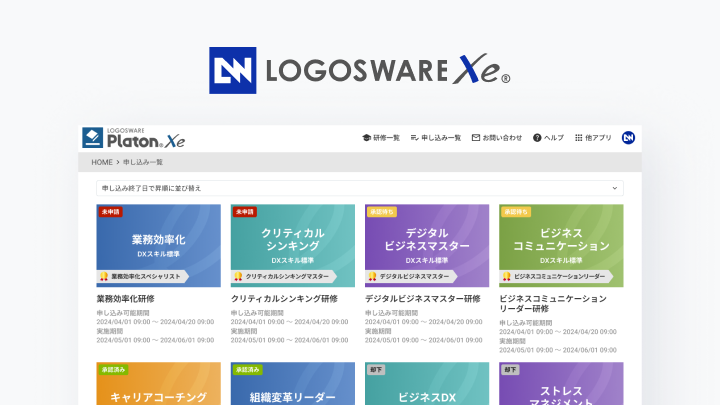This screenshot has height=405, width=720.
Task: Select 申し込み一覧 in the top navigation
Action: pos(441,137)
